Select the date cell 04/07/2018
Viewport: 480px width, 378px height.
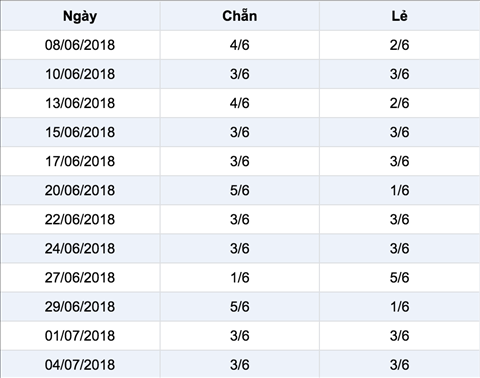[x=80, y=364]
